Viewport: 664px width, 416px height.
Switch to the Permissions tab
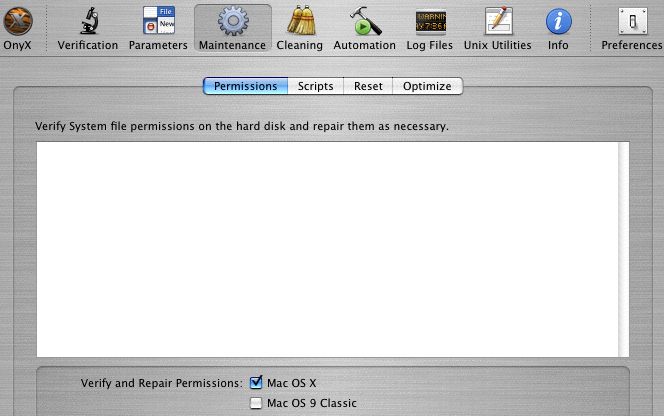[x=246, y=86]
